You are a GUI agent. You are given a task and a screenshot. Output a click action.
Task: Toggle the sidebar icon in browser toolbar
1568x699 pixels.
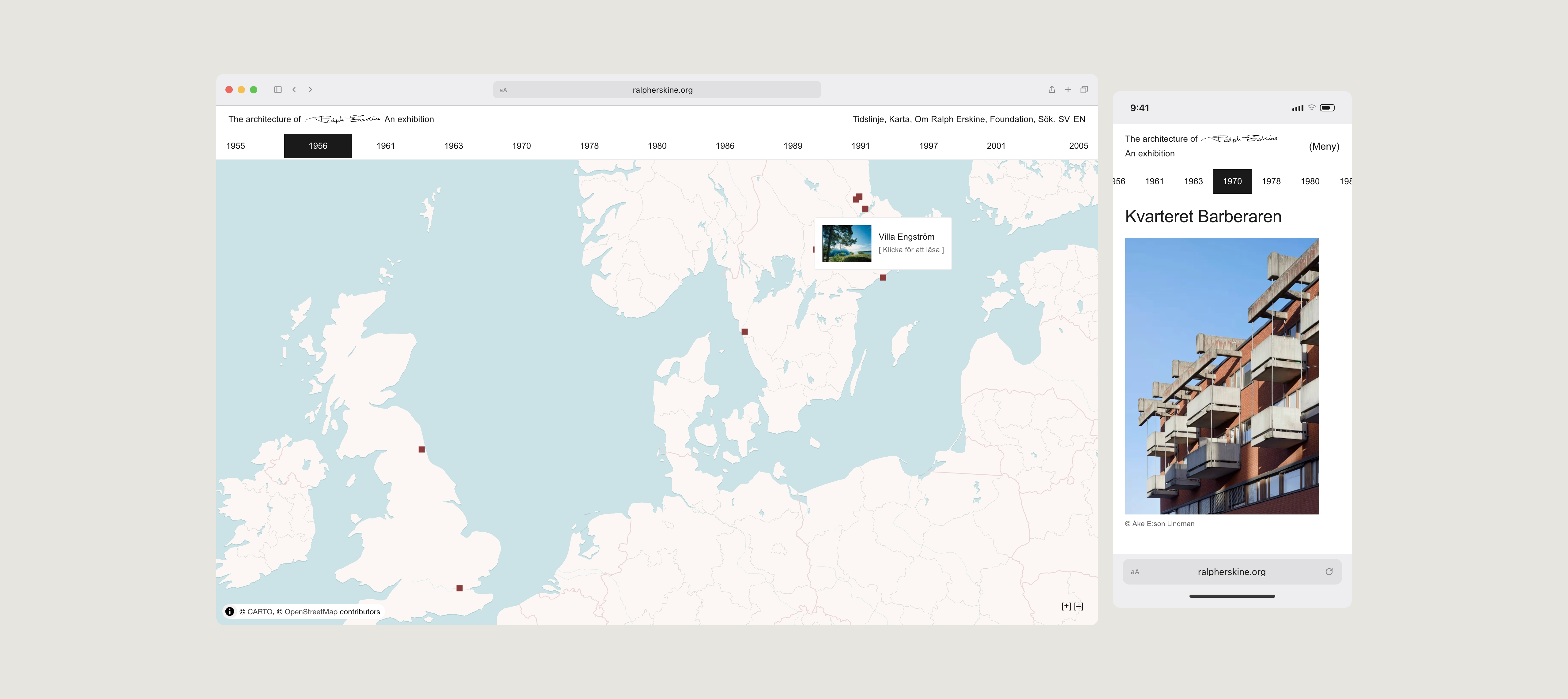point(277,89)
